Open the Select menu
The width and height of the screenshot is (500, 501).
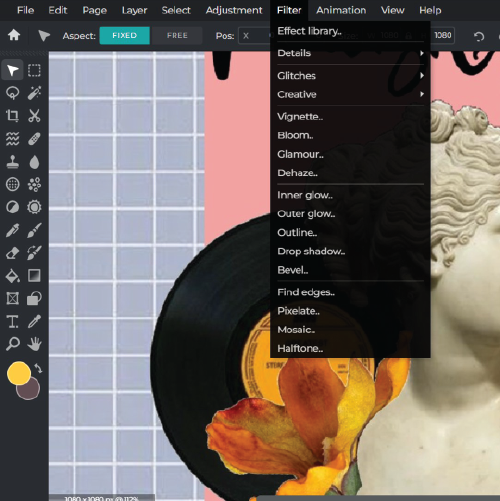click(176, 10)
